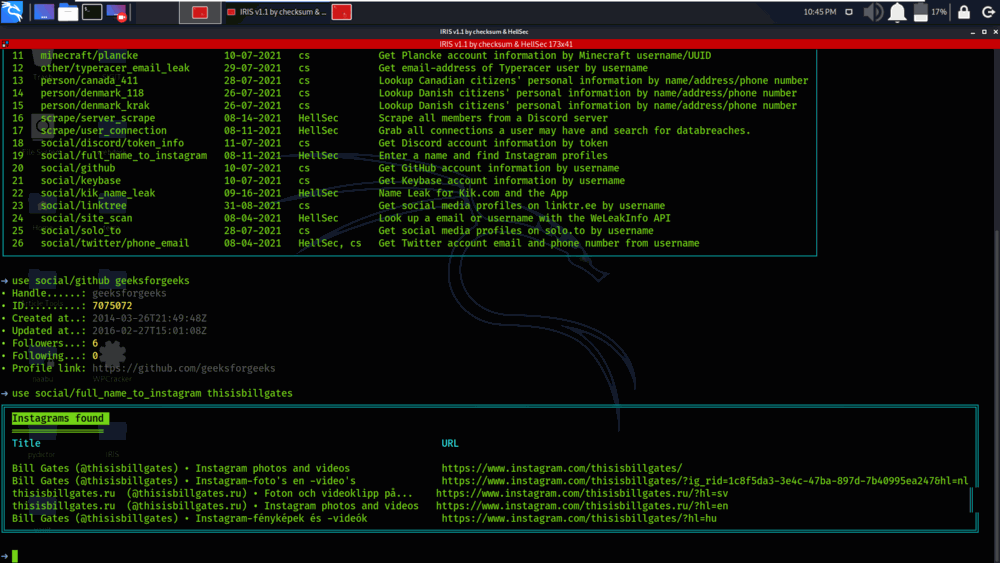Click module person/canada_411

pos(89,80)
